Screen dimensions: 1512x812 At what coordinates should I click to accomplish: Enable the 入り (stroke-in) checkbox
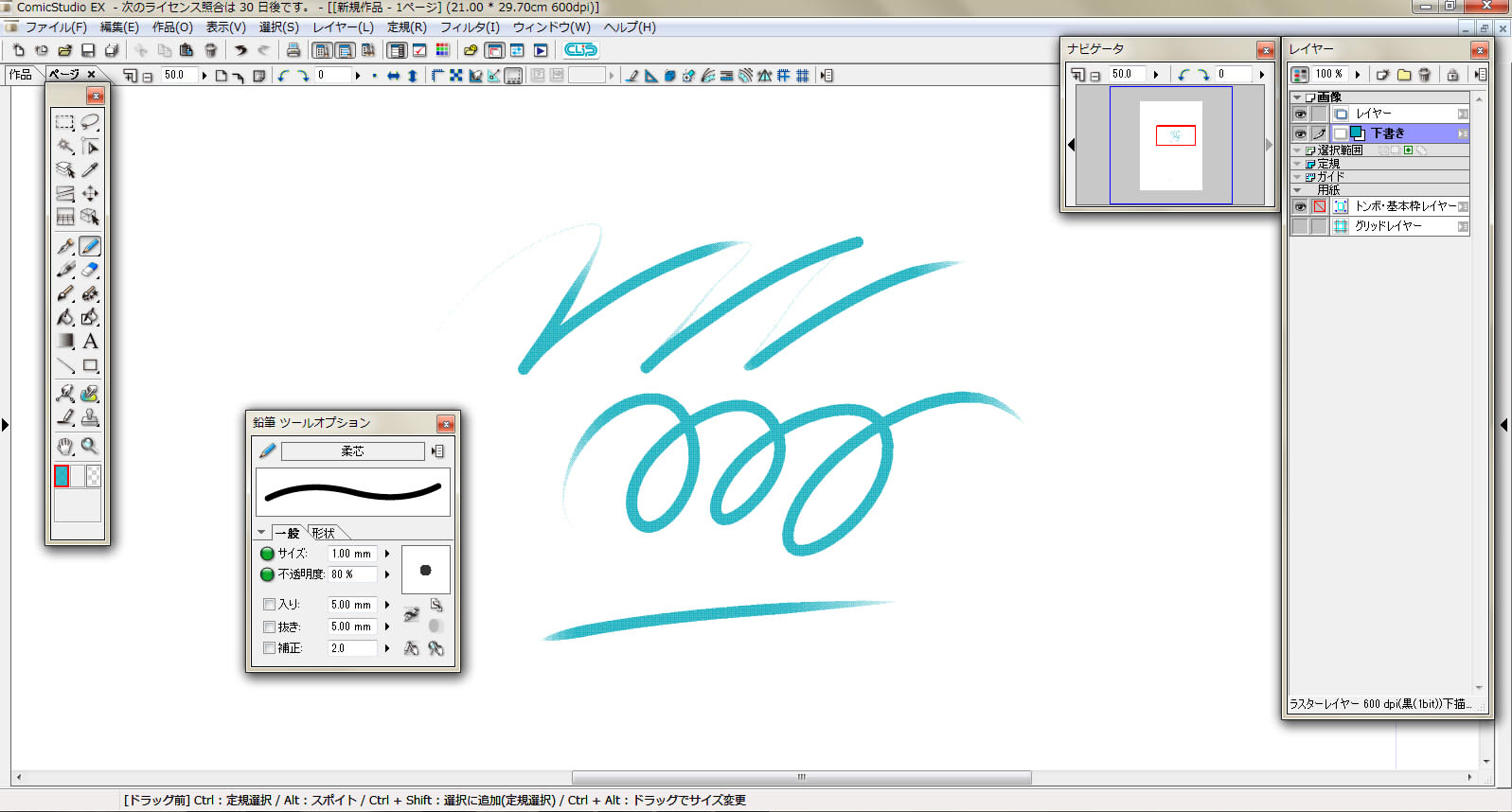269,604
